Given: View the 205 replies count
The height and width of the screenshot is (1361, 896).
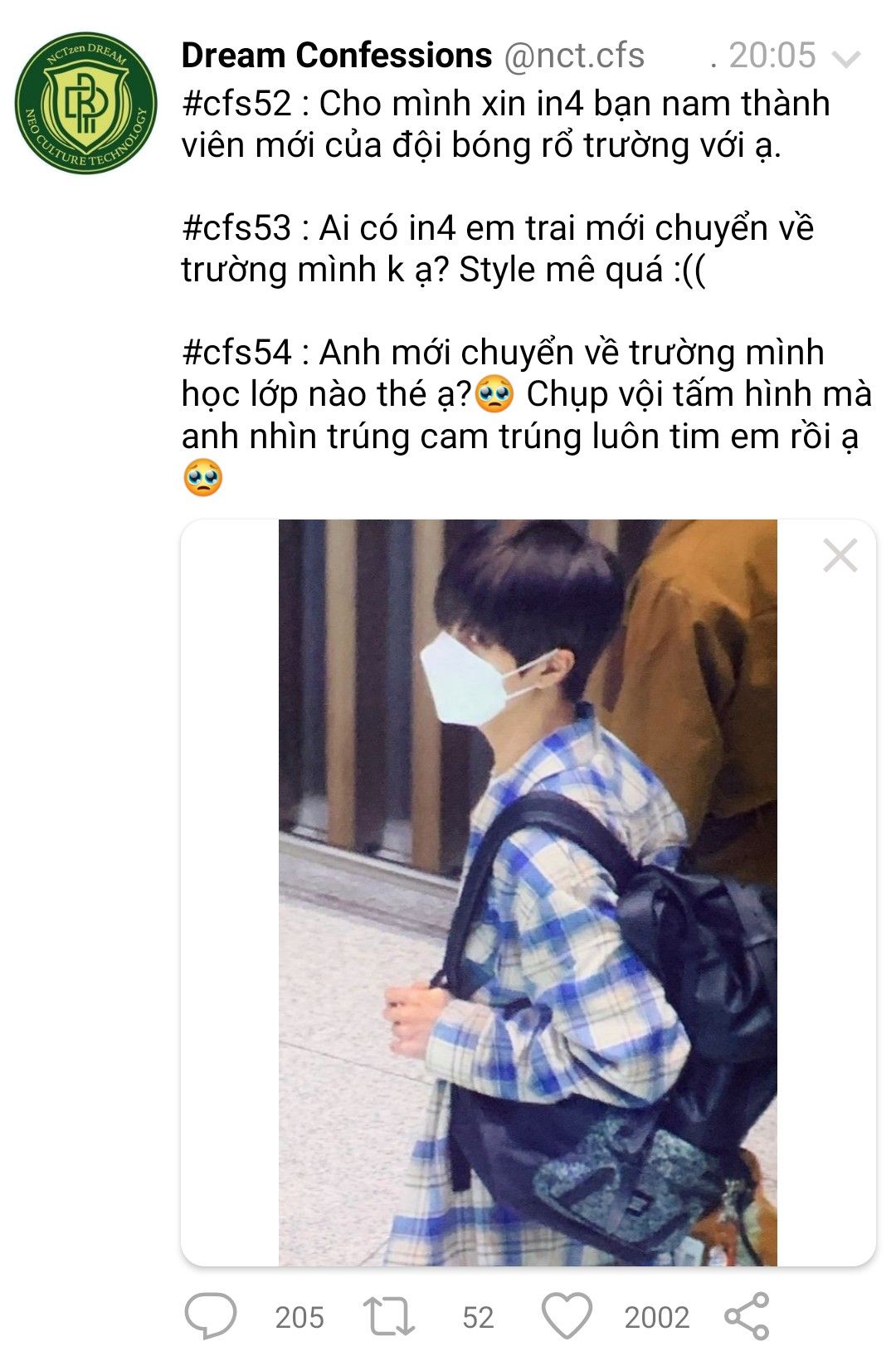Looking at the screenshot, I should pos(299,1317).
